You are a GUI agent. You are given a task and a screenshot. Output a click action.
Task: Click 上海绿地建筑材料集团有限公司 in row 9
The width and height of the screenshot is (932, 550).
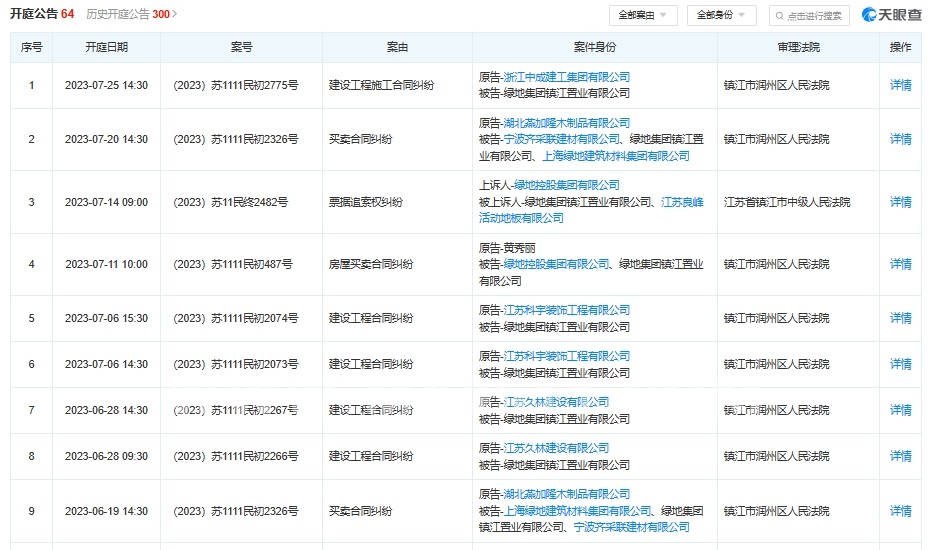(x=577, y=511)
